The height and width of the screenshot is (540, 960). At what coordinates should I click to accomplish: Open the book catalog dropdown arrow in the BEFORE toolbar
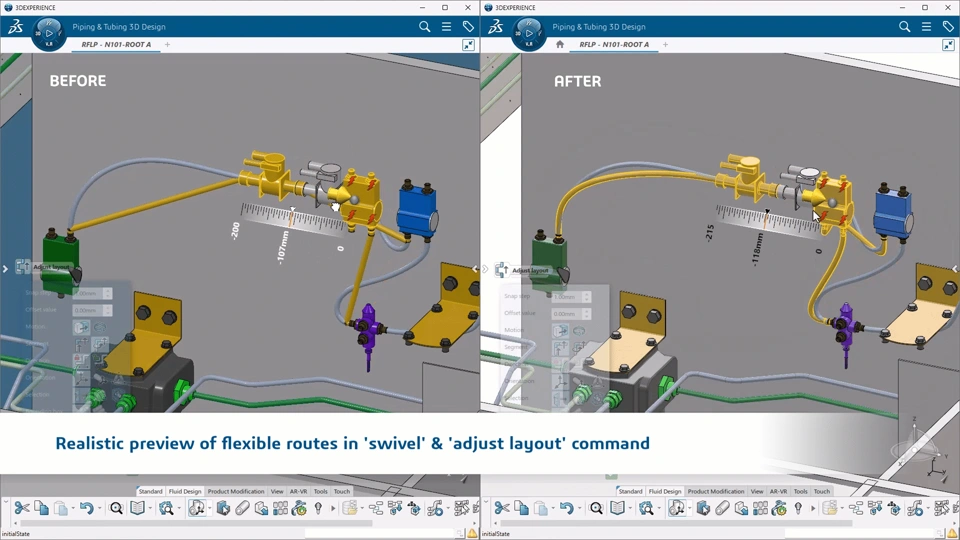click(x=150, y=508)
